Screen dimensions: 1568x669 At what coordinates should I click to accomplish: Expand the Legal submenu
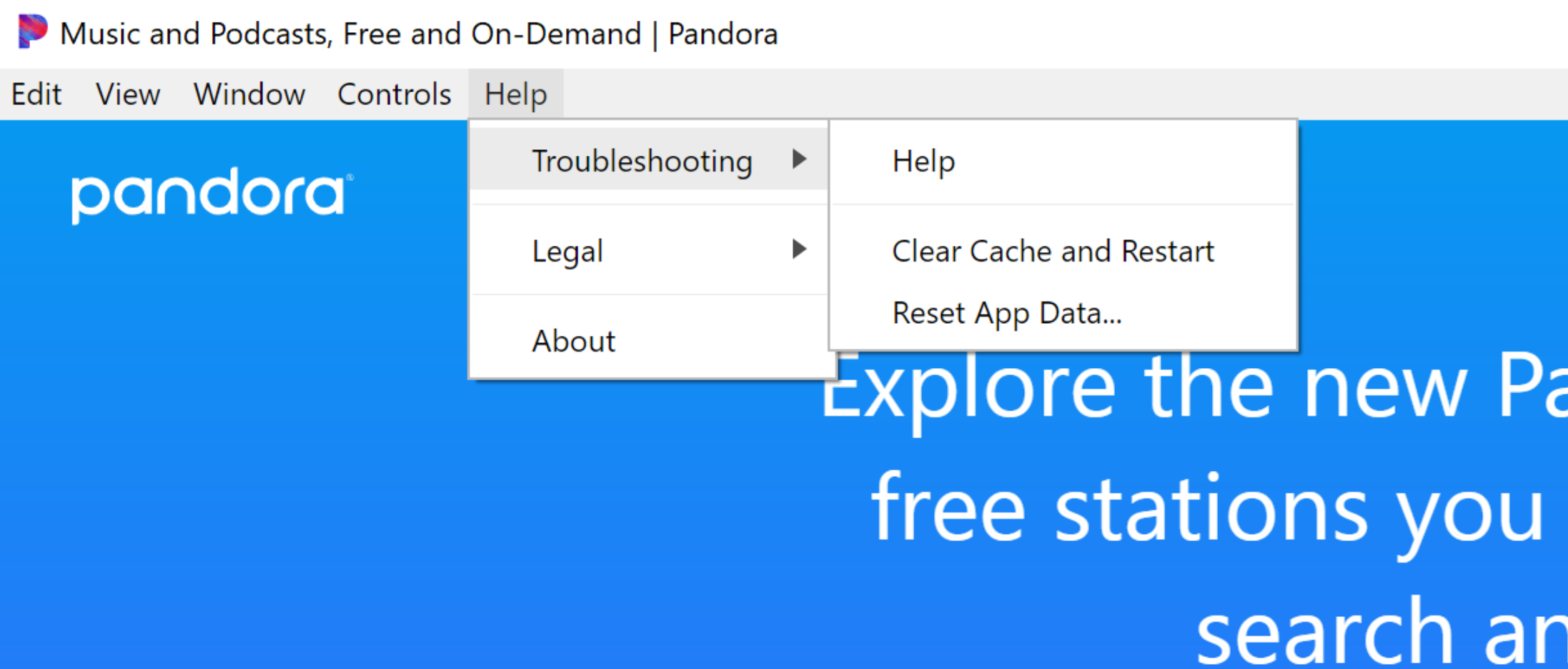[x=567, y=250]
